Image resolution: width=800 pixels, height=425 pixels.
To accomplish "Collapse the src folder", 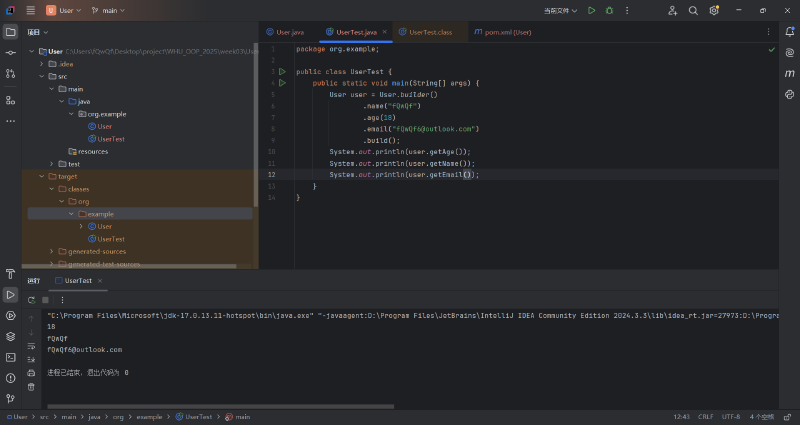I will pyautogui.click(x=42, y=77).
